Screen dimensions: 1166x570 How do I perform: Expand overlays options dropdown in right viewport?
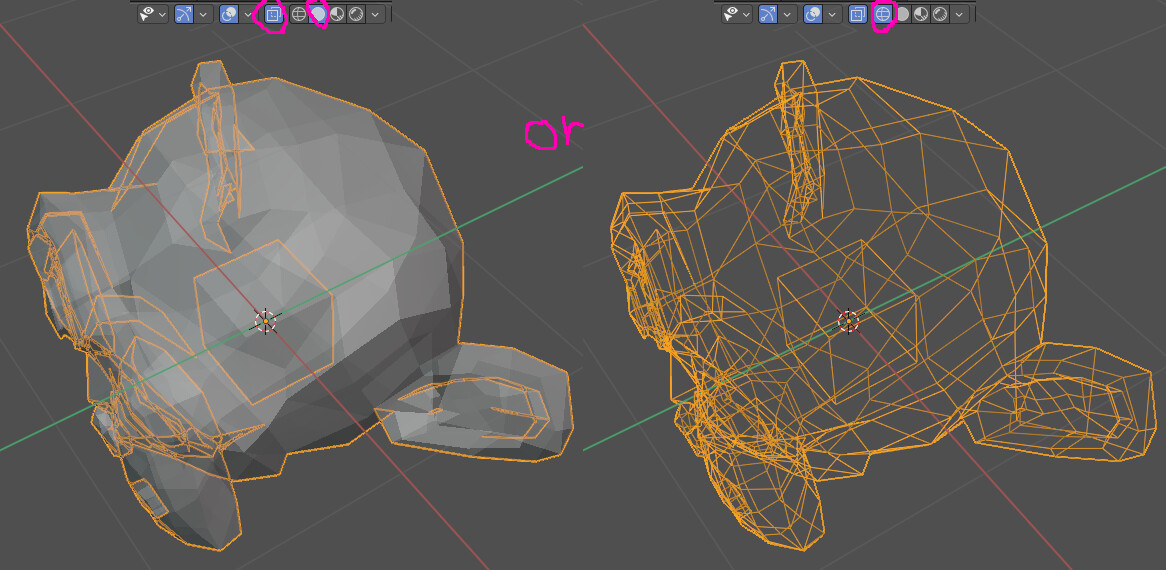tap(832, 14)
